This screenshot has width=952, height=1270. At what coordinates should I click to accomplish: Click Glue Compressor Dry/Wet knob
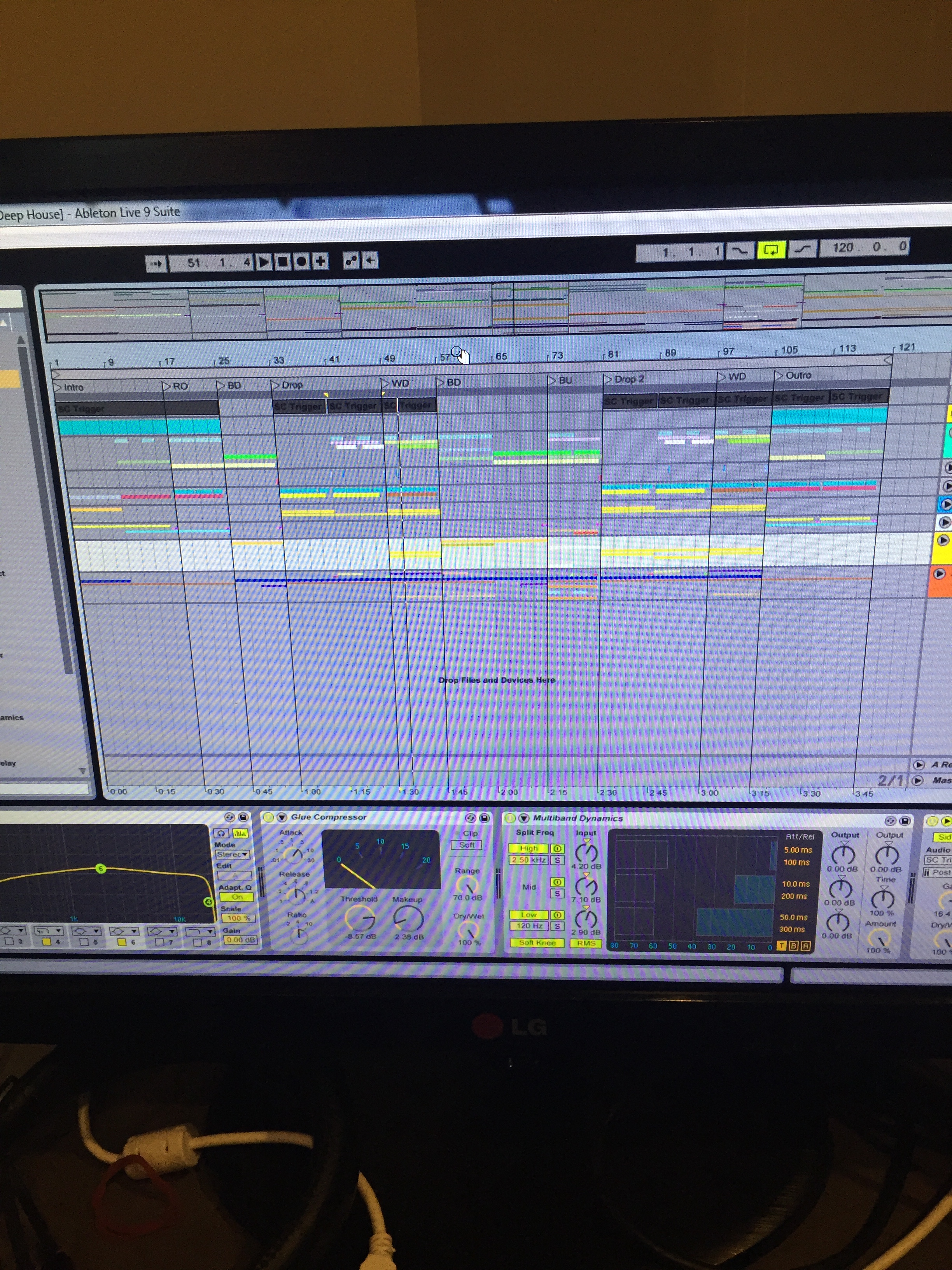click(469, 929)
